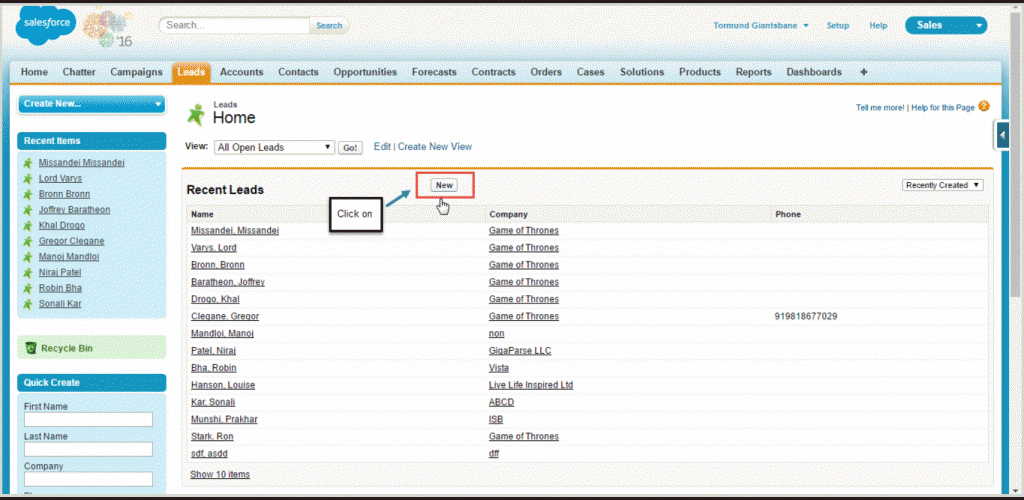Image resolution: width=1024 pixels, height=500 pixels.
Task: Click phone number 919818677029
Action: (x=807, y=316)
